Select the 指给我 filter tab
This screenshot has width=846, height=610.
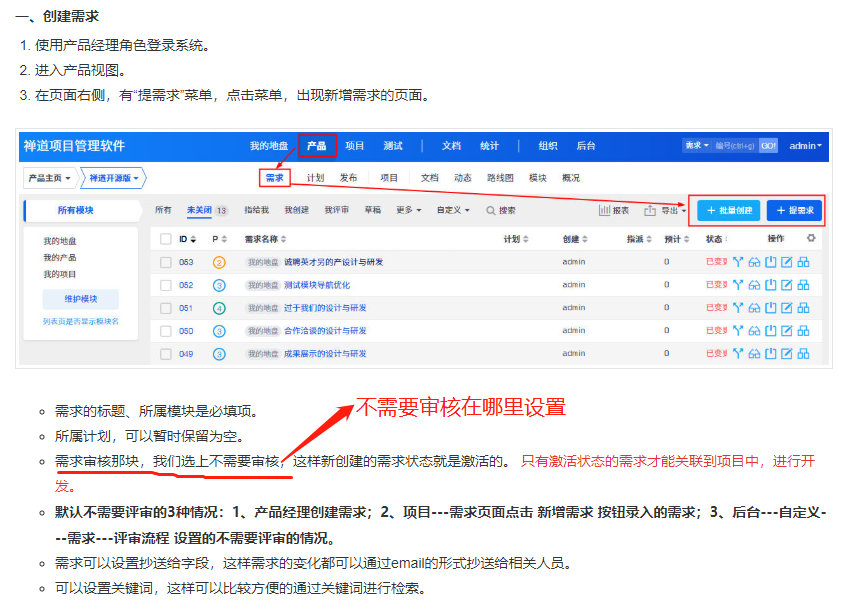pyautogui.click(x=256, y=210)
